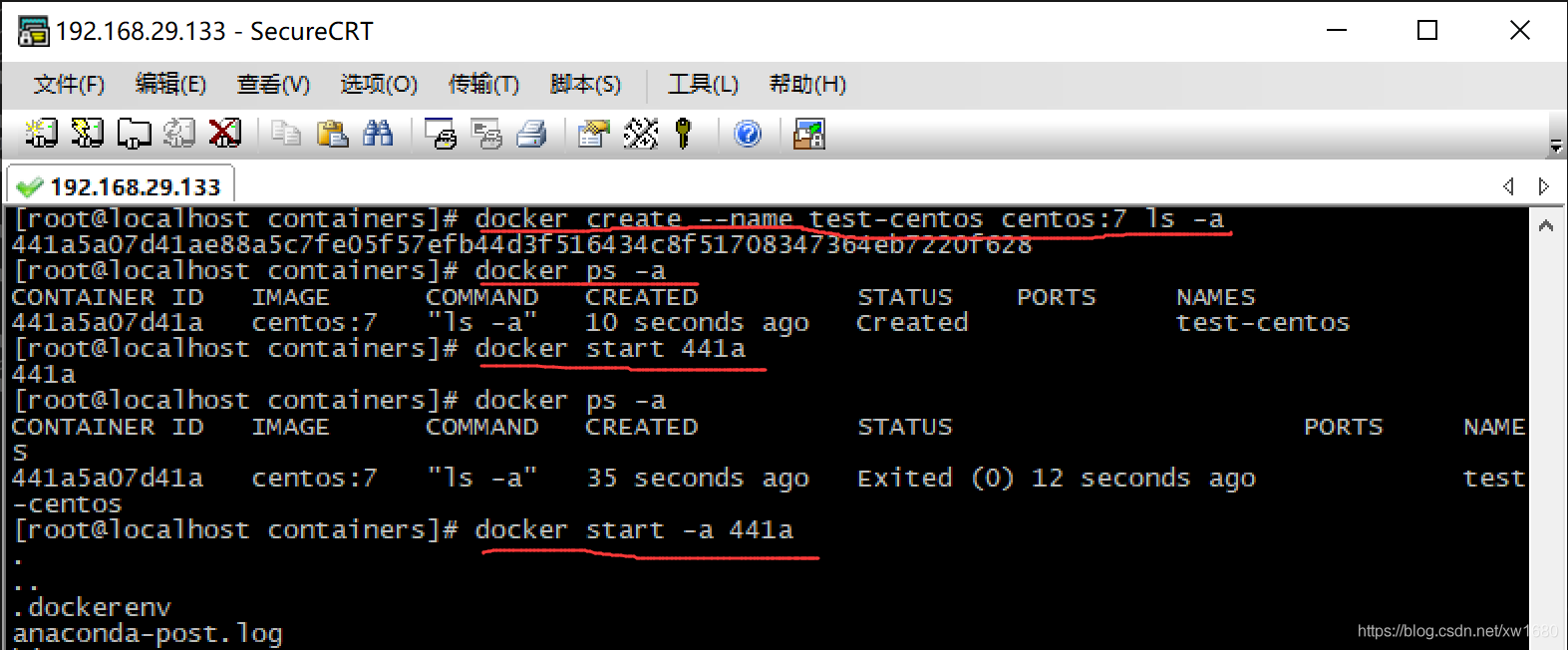Click the printer icon to print

click(531, 134)
